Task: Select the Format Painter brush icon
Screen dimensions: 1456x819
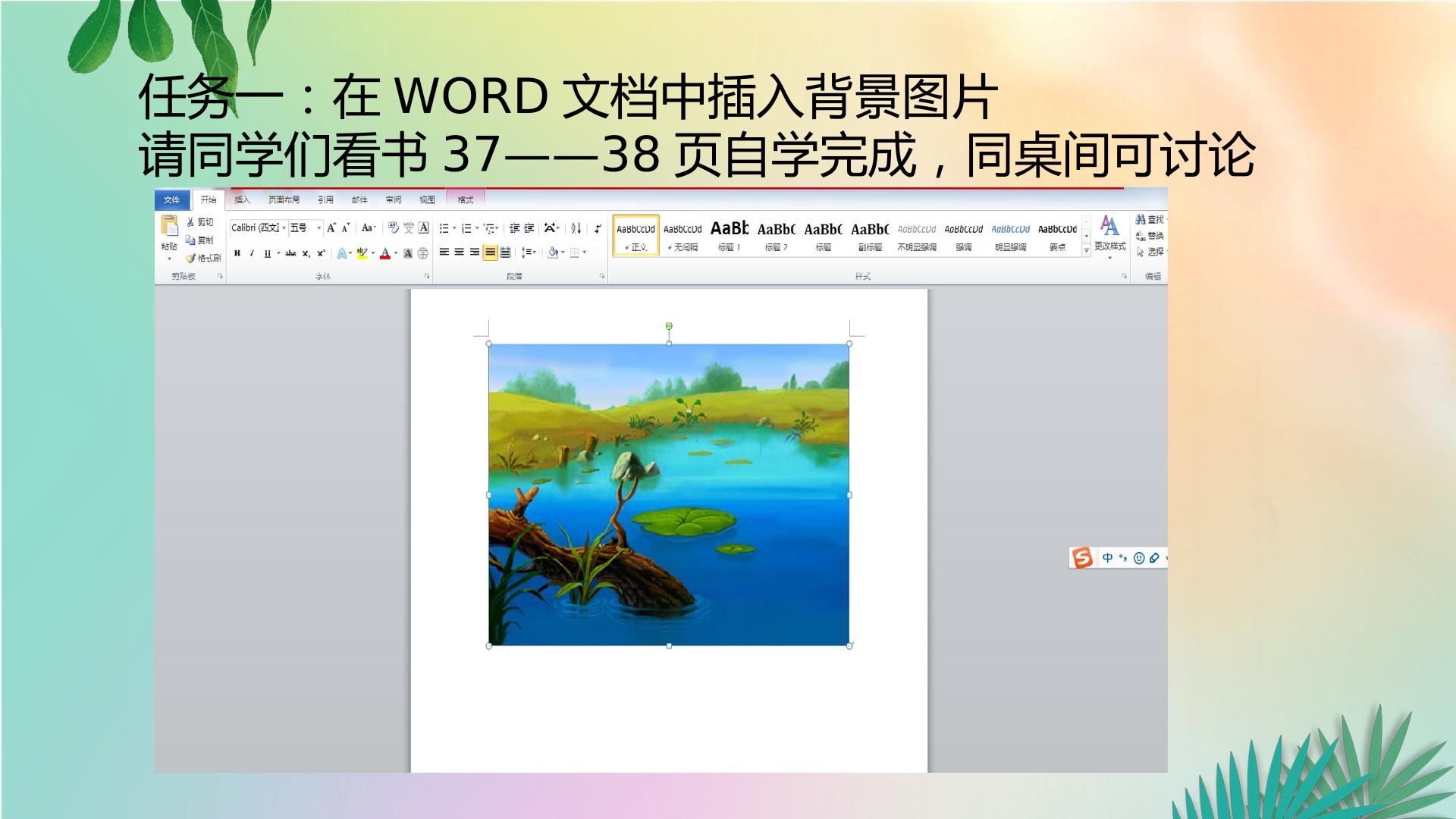Action: click(x=191, y=259)
